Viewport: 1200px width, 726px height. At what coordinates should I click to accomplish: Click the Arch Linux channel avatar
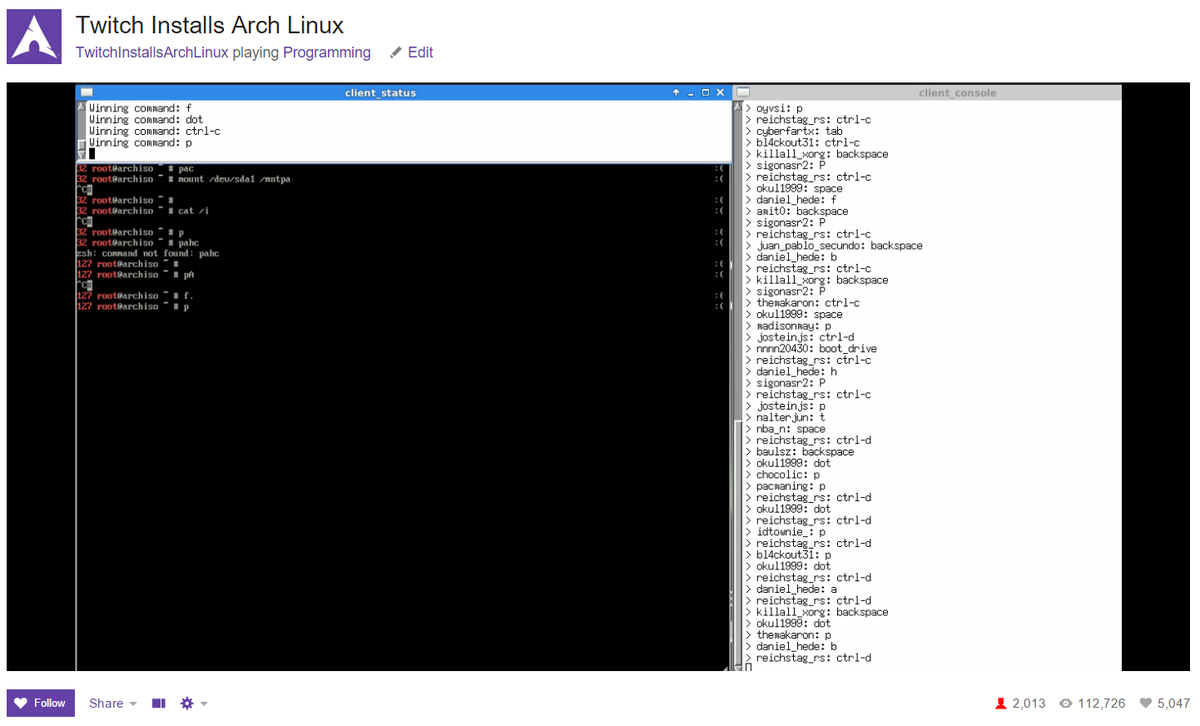point(33,34)
